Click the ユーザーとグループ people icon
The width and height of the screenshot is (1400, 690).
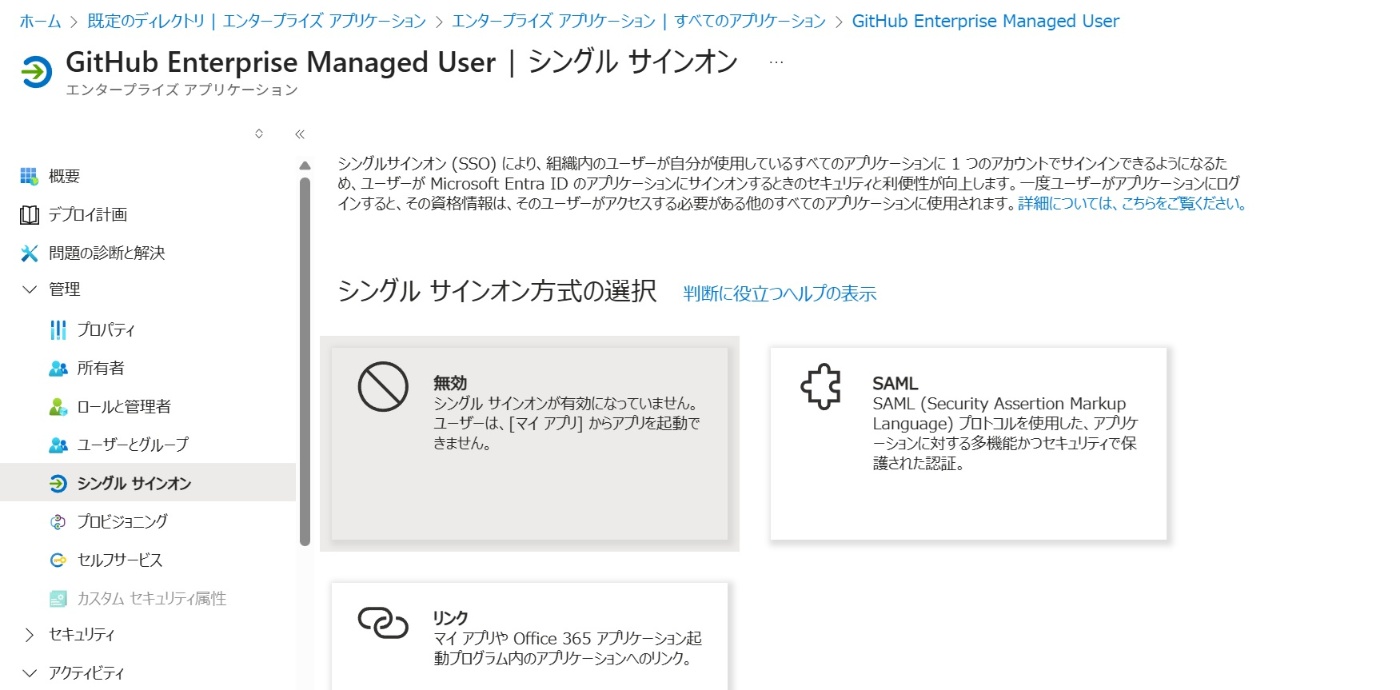pyautogui.click(x=58, y=444)
